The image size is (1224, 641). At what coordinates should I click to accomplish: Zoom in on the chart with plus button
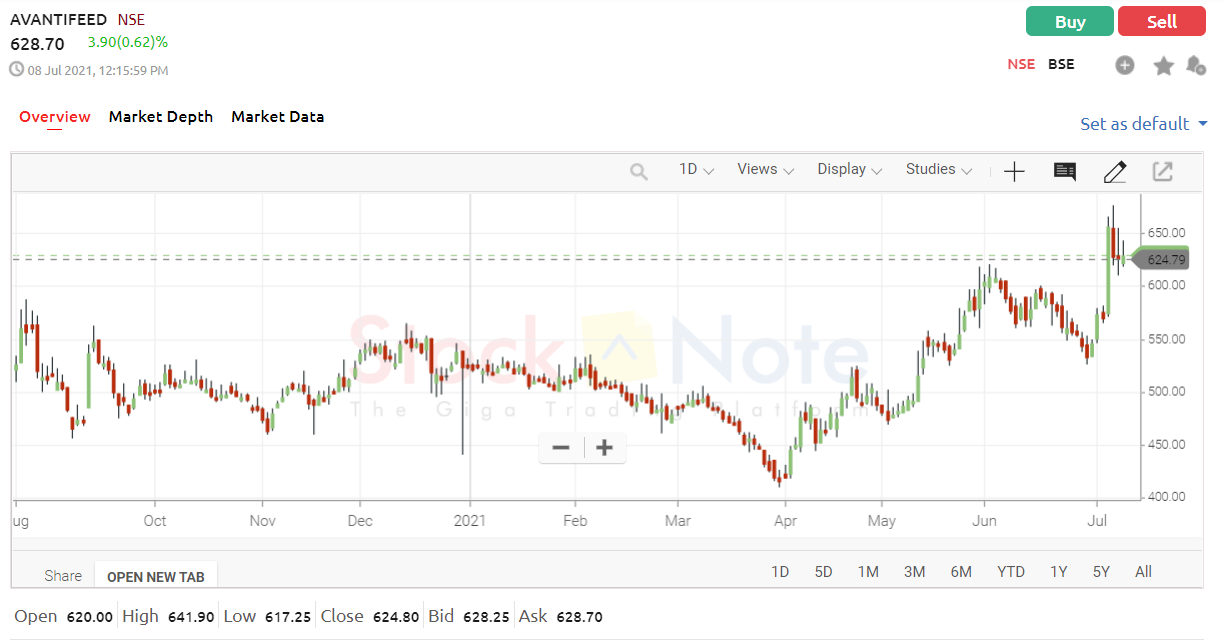coord(604,448)
